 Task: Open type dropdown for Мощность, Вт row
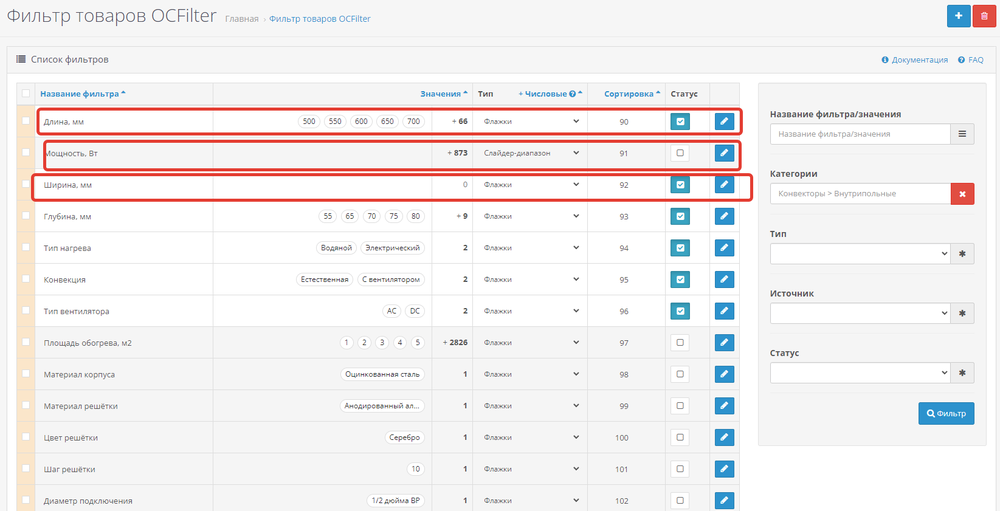pos(531,153)
